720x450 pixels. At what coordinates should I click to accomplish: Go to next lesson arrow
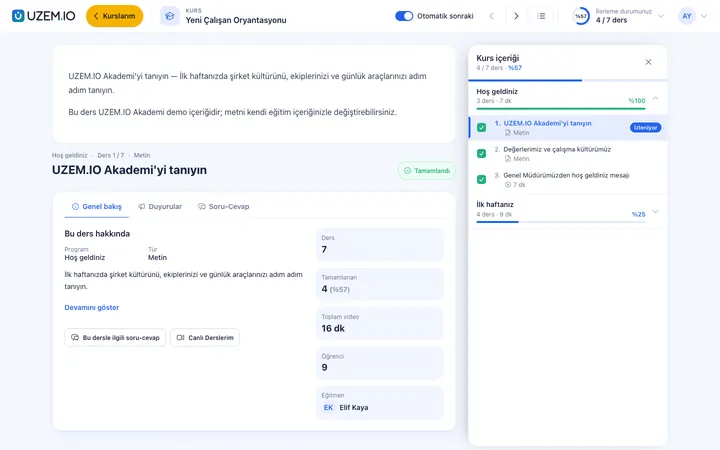pyautogui.click(x=516, y=16)
